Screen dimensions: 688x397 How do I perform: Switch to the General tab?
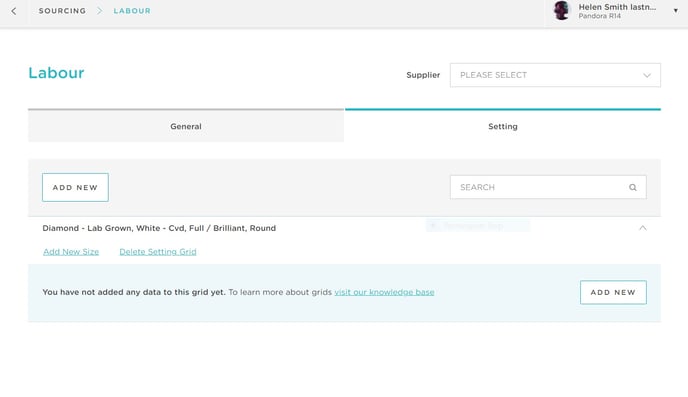coord(186,126)
